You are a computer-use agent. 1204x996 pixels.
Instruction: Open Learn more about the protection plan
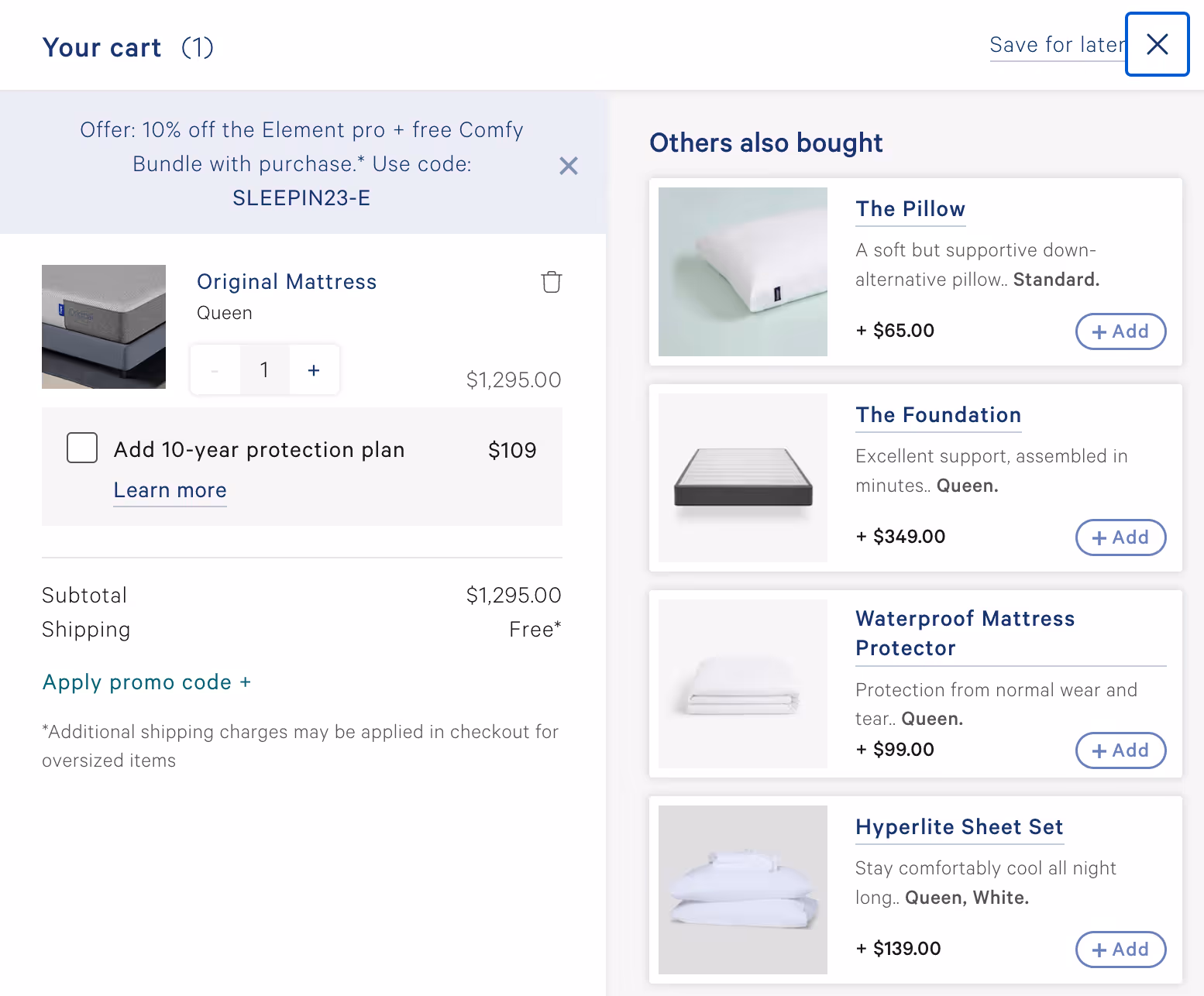tap(170, 490)
